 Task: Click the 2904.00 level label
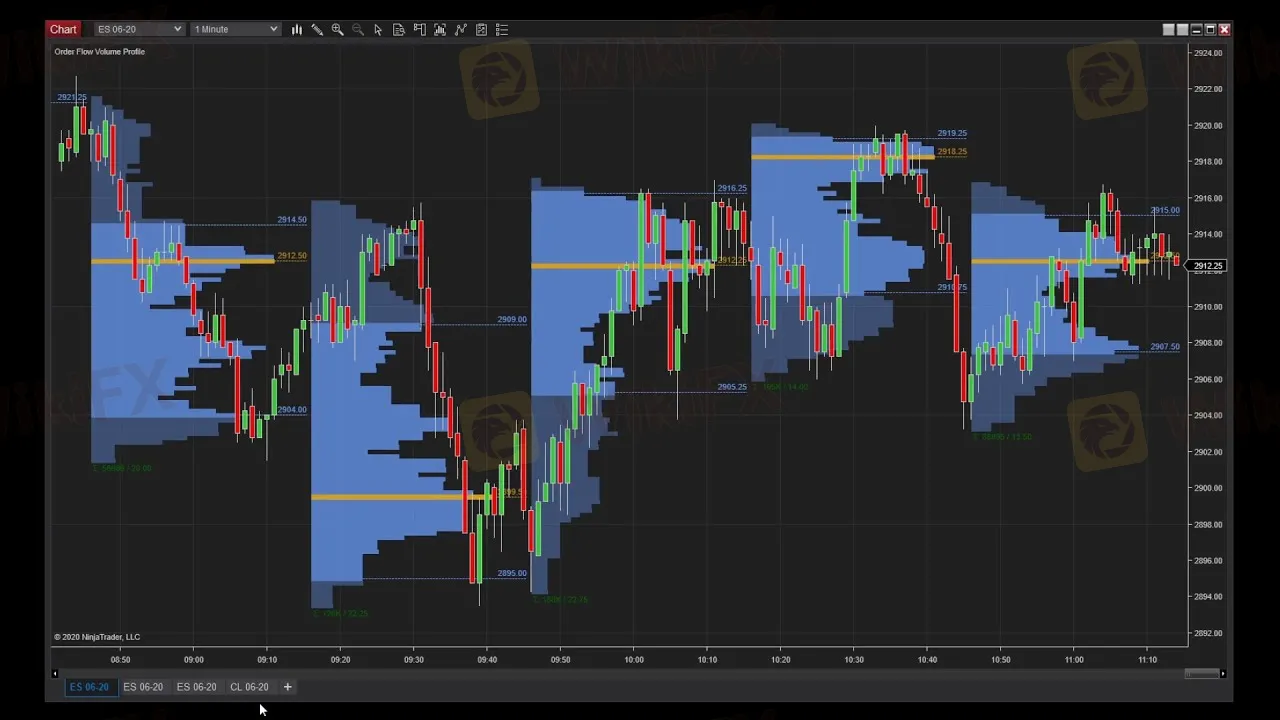coord(292,410)
